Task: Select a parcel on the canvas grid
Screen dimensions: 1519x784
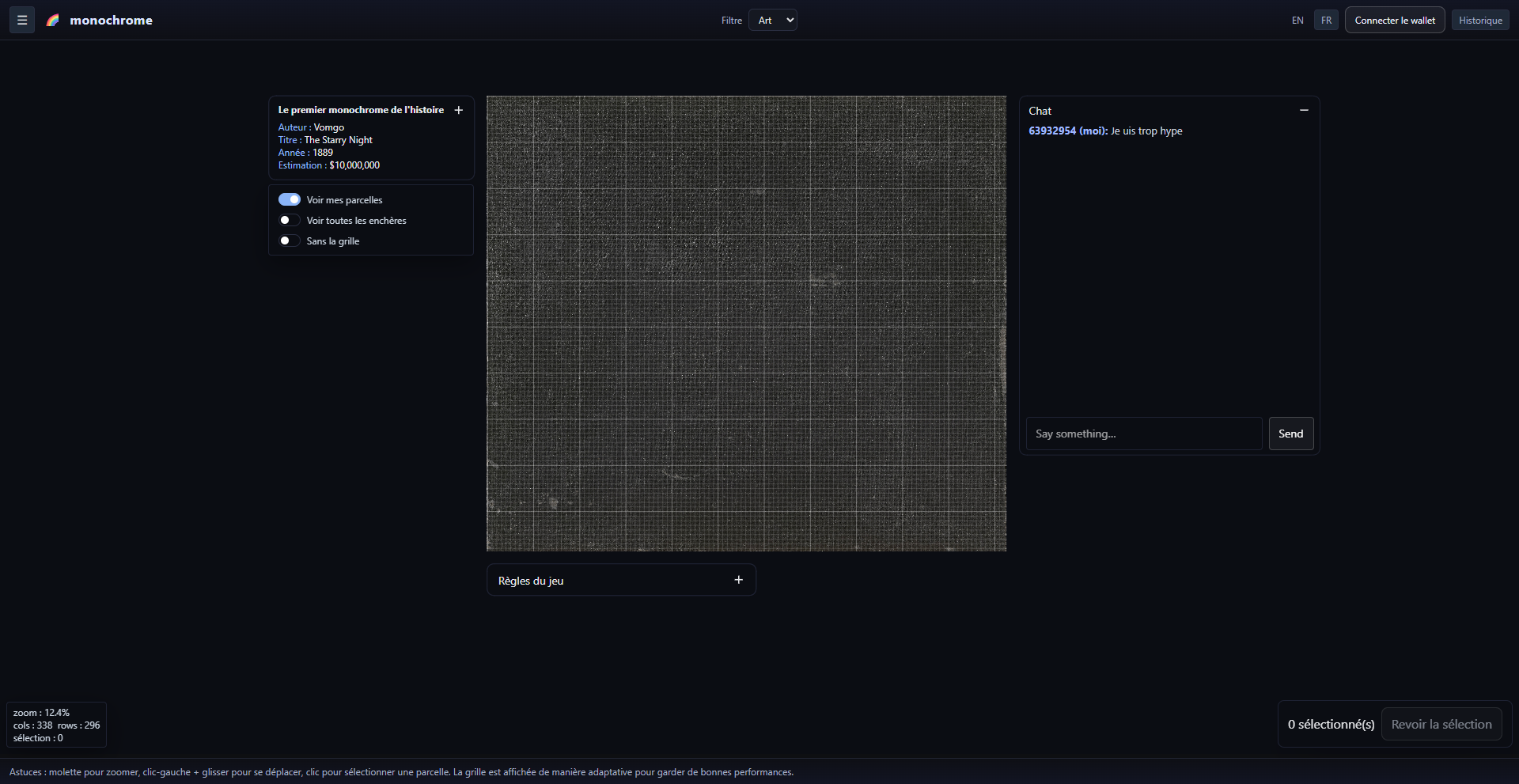Action: [x=746, y=324]
